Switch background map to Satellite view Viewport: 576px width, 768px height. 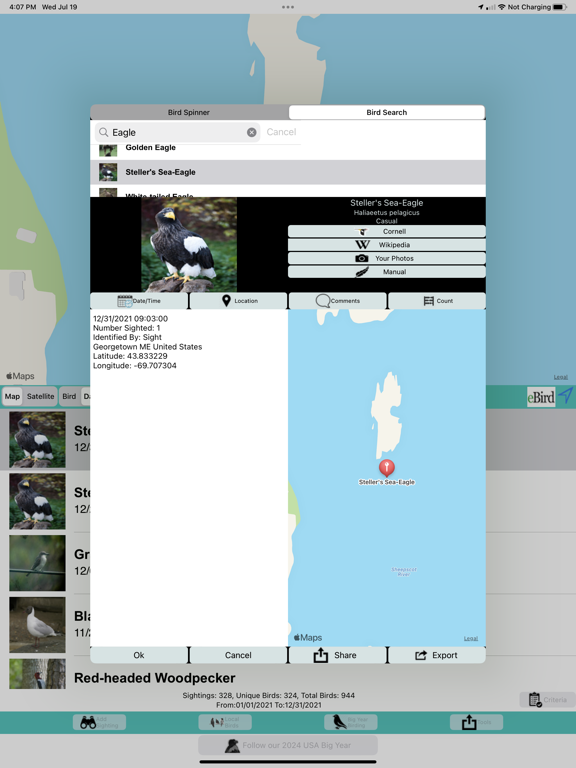41,396
